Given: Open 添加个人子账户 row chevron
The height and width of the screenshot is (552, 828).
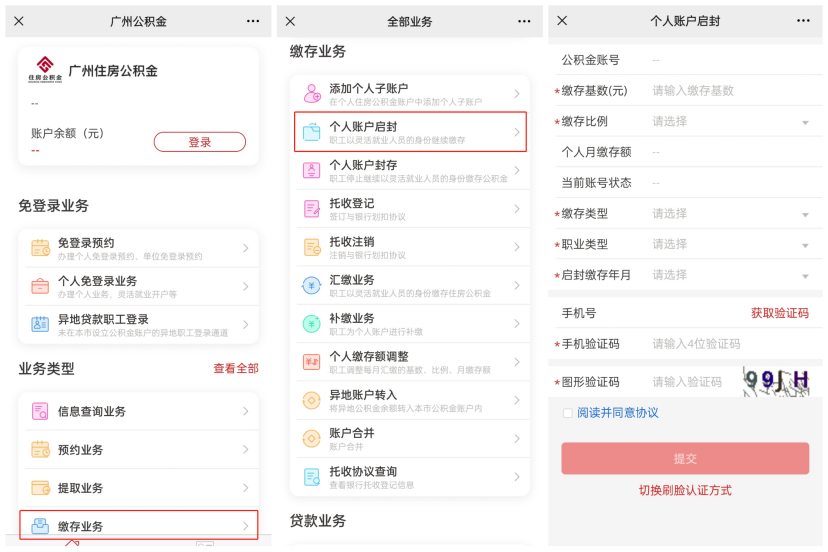Looking at the screenshot, I should tap(517, 93).
